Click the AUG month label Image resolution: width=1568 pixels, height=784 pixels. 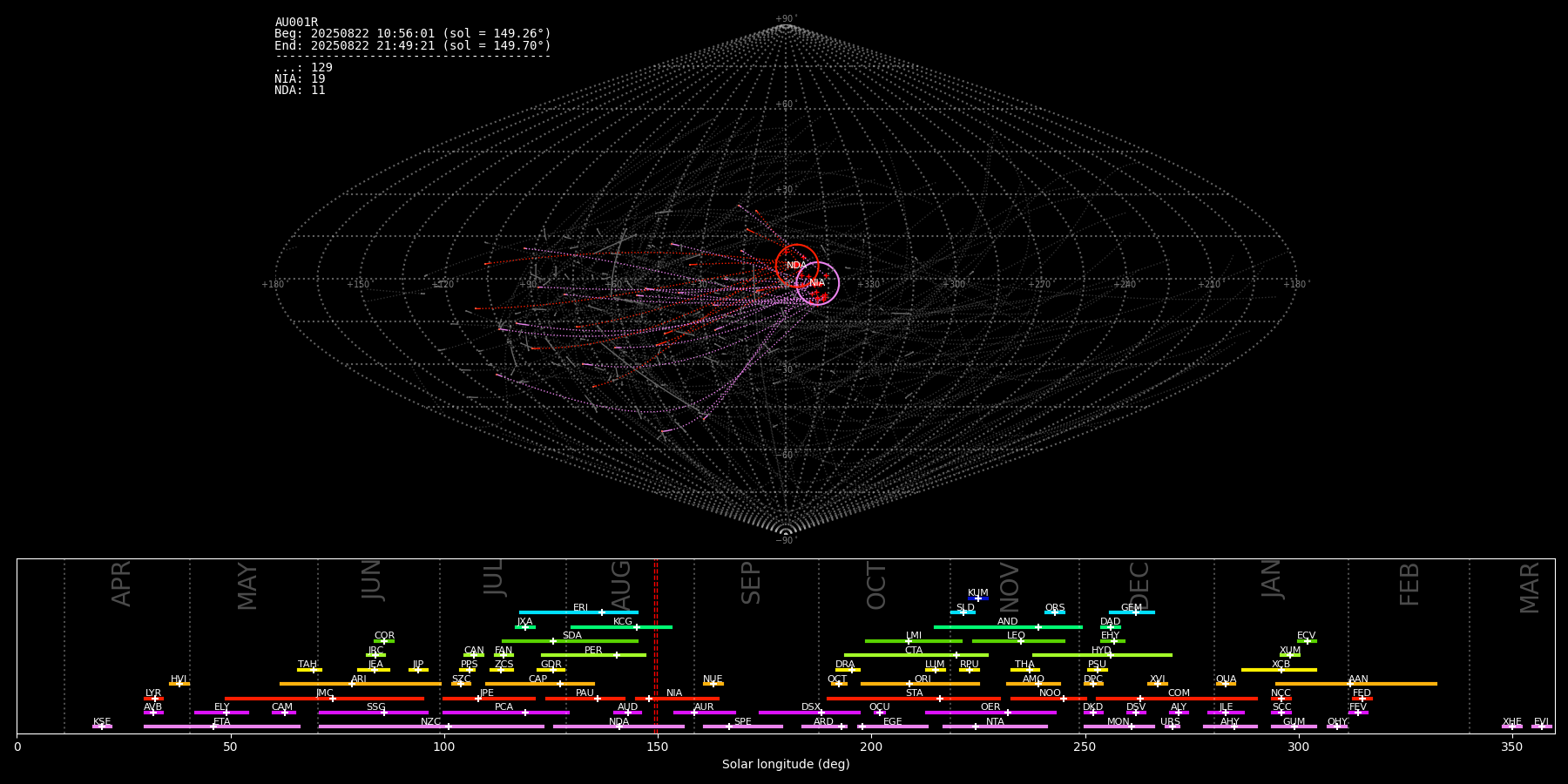(x=621, y=584)
